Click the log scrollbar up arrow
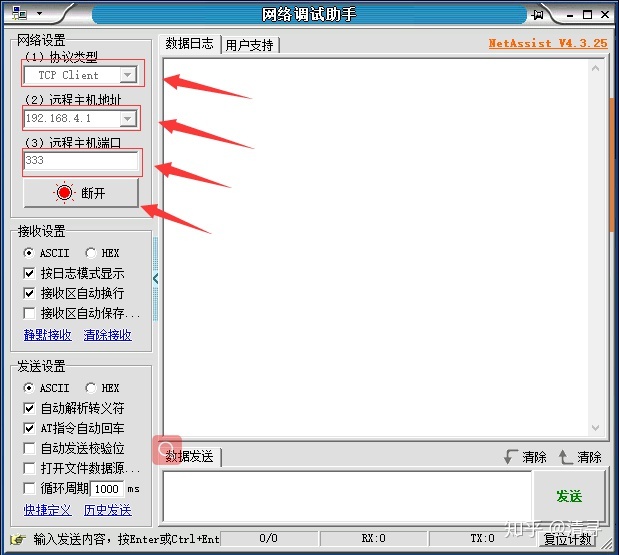 tap(596, 69)
